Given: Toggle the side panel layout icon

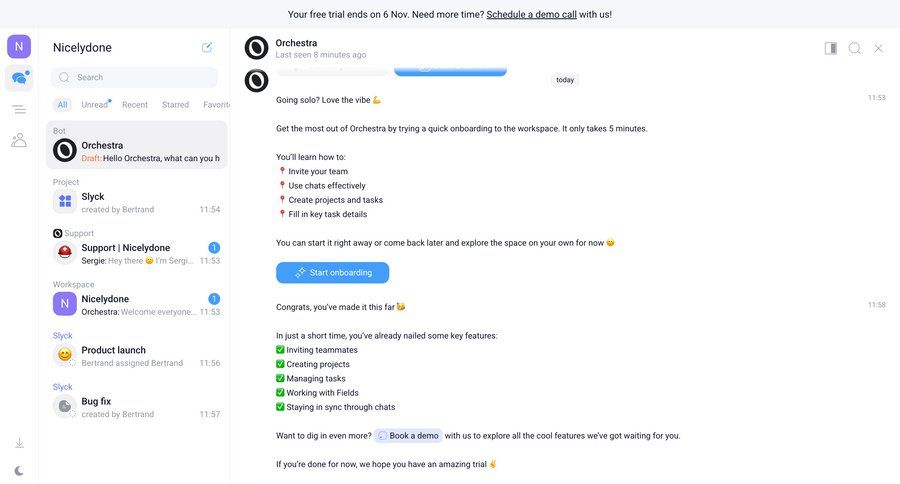Looking at the screenshot, I should point(830,48).
